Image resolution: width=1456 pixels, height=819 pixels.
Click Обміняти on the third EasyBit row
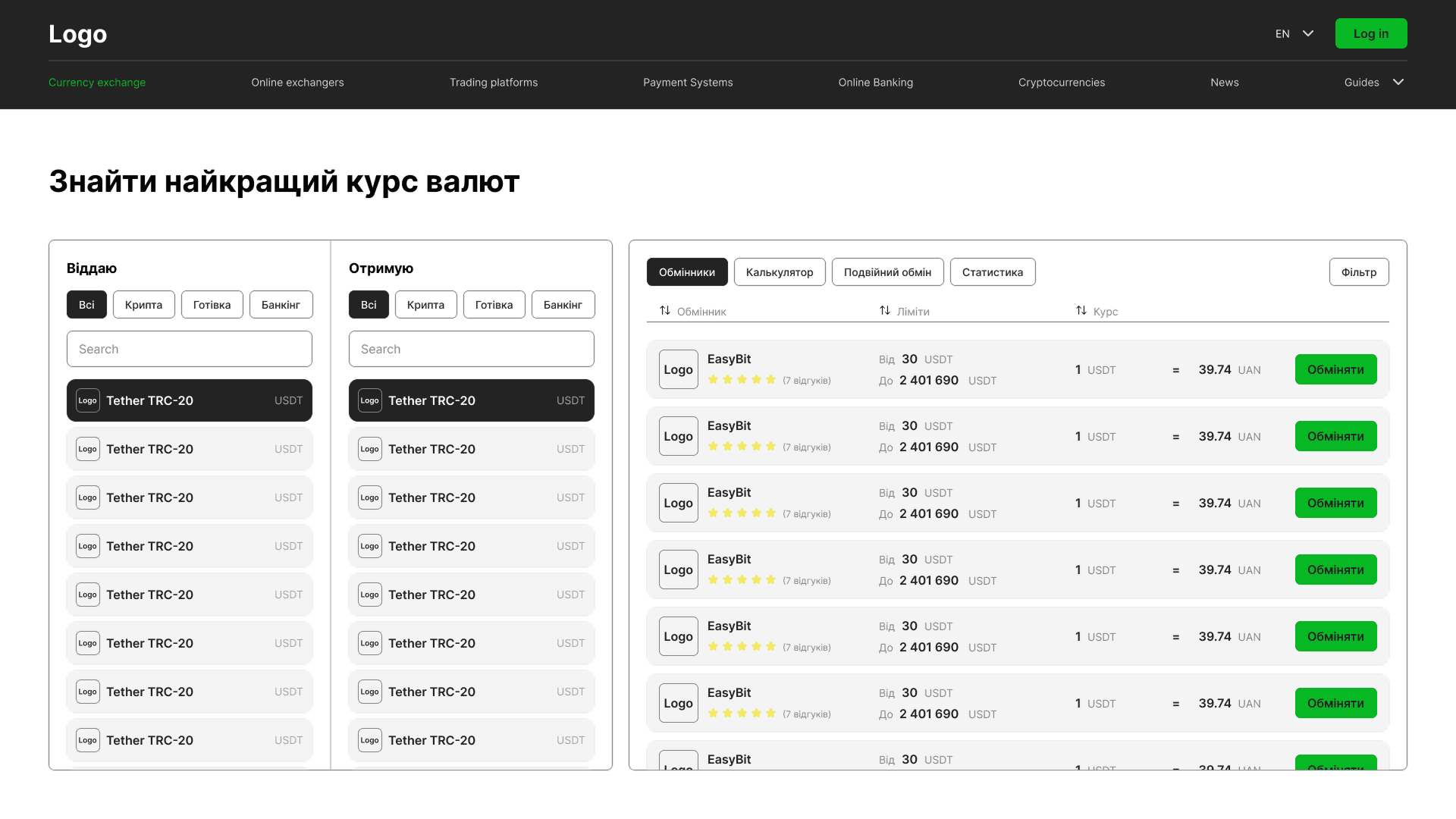coord(1335,503)
